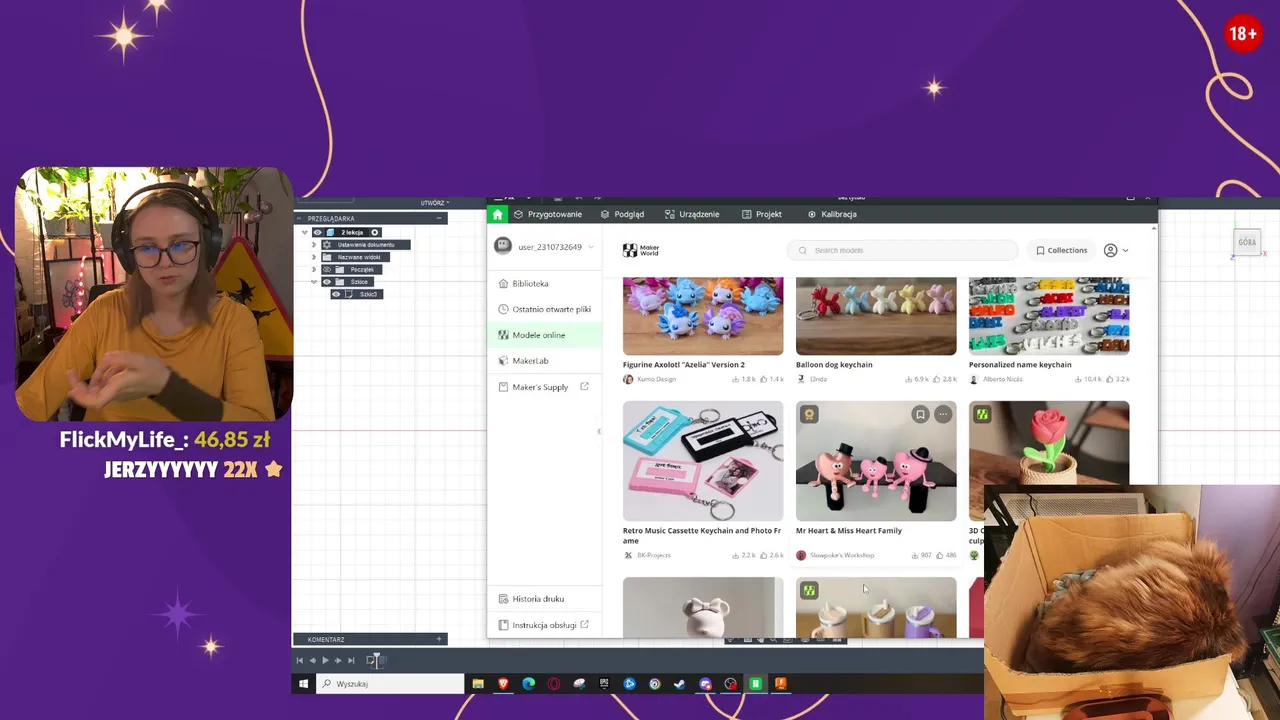Jump to timeline start
Image resolution: width=1280 pixels, height=720 pixels.
pyautogui.click(x=299, y=660)
